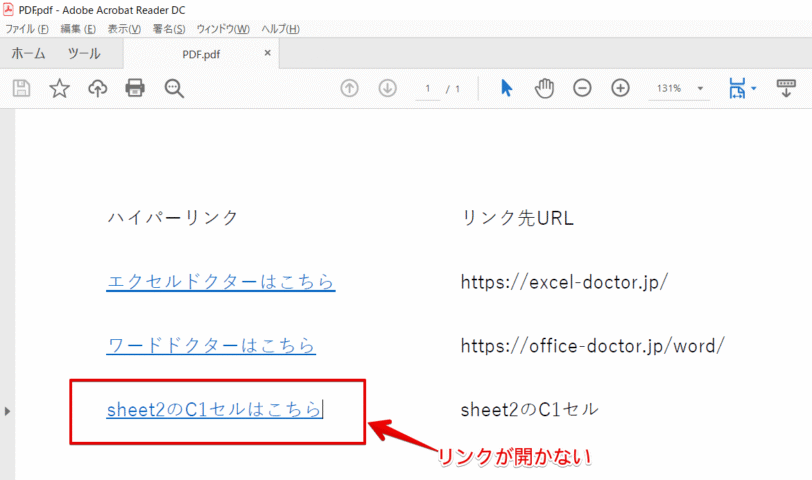Viewport: 812px width, 480px height.
Task: Click the star bookmark icon in toolbar
Action: (x=60, y=89)
